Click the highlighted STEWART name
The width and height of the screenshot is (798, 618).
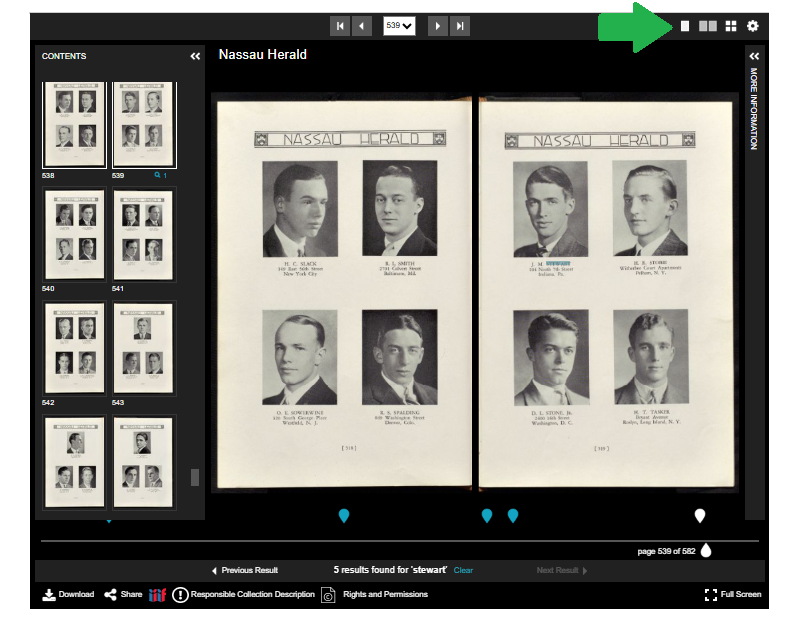click(x=558, y=264)
